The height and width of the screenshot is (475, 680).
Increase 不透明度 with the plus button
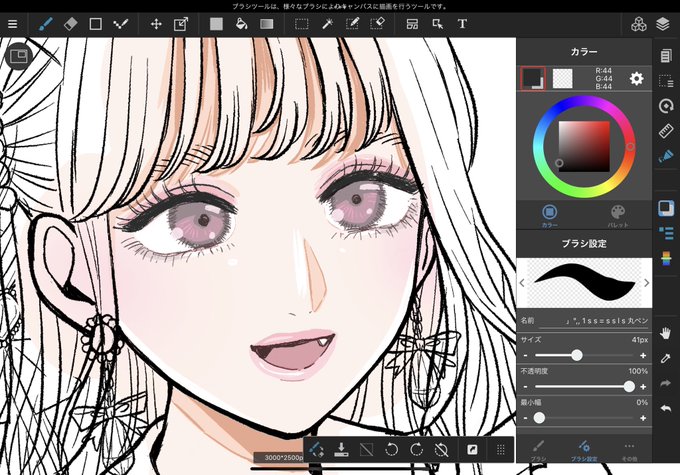coord(643,387)
